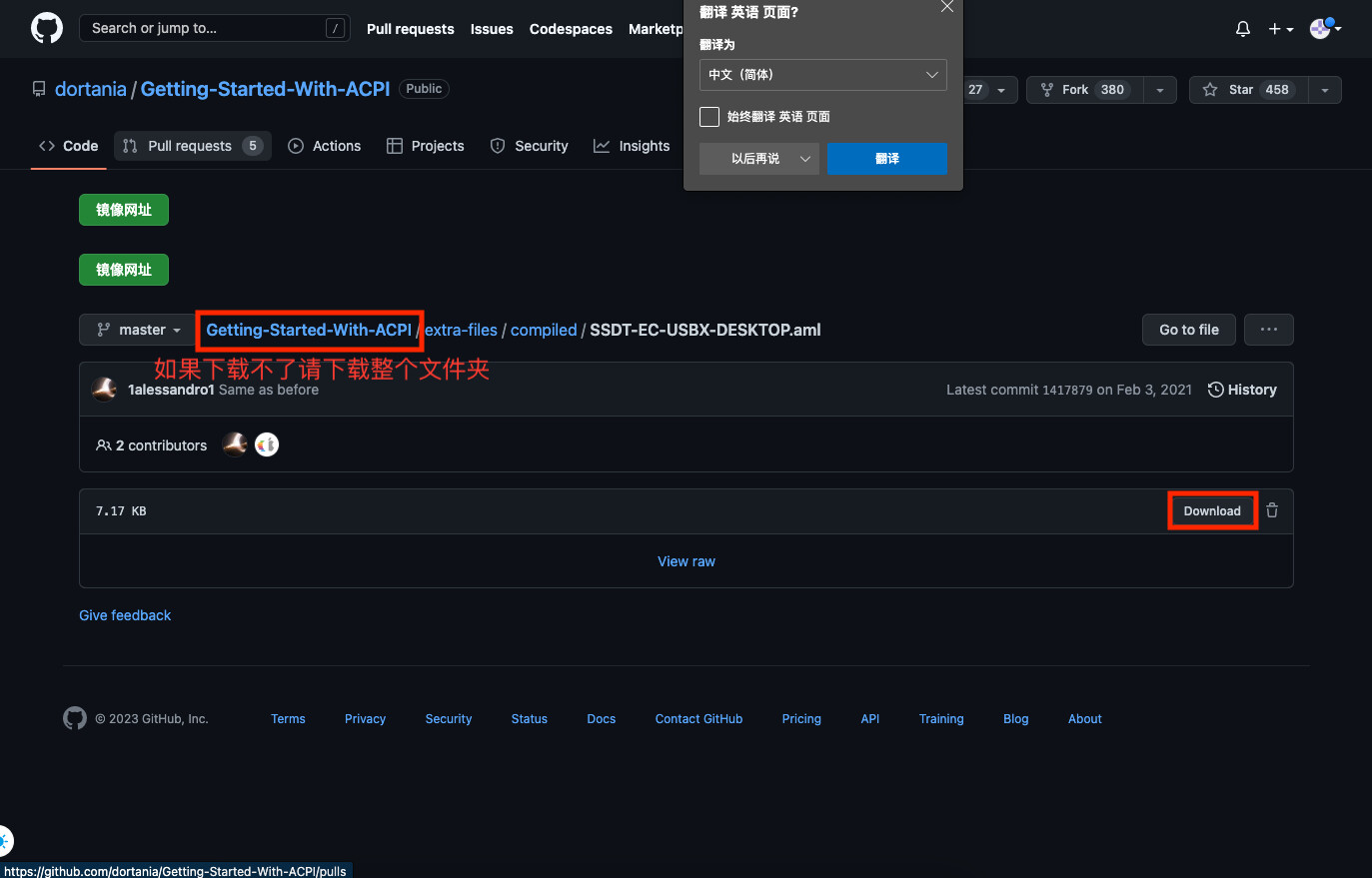Image resolution: width=1372 pixels, height=878 pixels.
Task: Expand the Star lists arrow
Action: click(1325, 90)
